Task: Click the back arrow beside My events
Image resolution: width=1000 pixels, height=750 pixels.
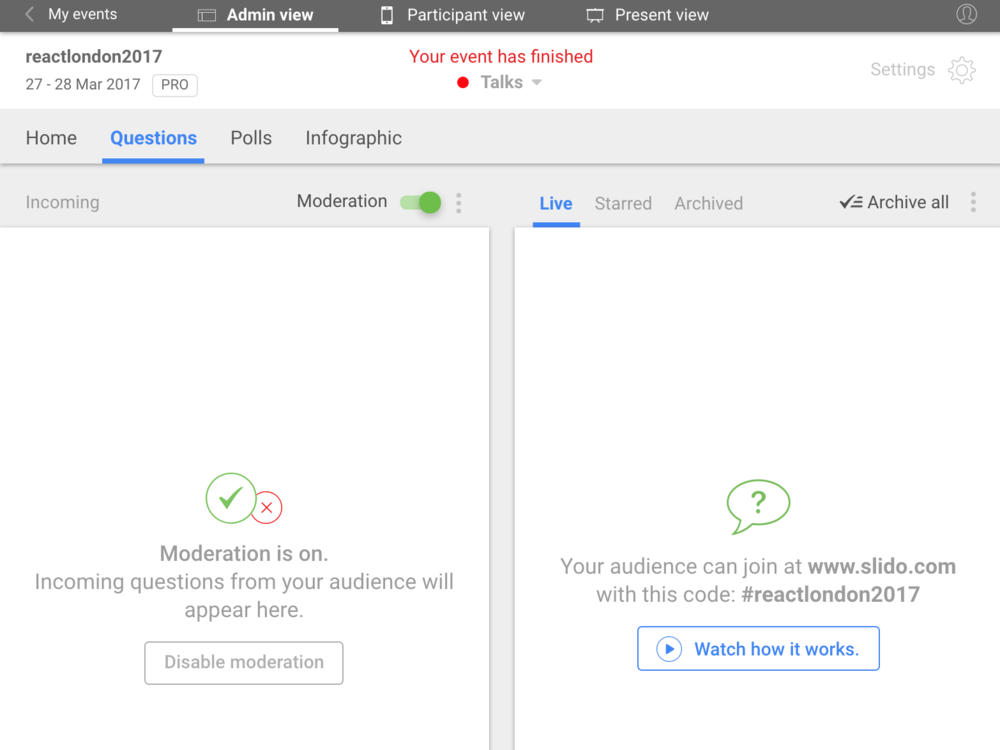Action: pyautogui.click(x=30, y=15)
